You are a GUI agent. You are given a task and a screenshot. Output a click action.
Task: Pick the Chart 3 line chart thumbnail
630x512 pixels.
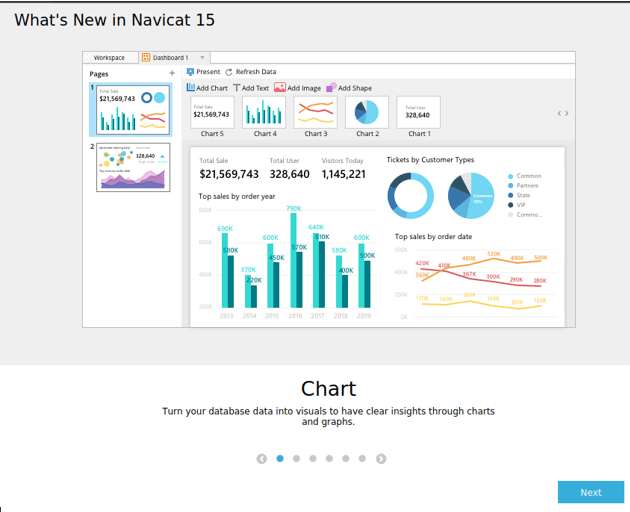[315, 112]
